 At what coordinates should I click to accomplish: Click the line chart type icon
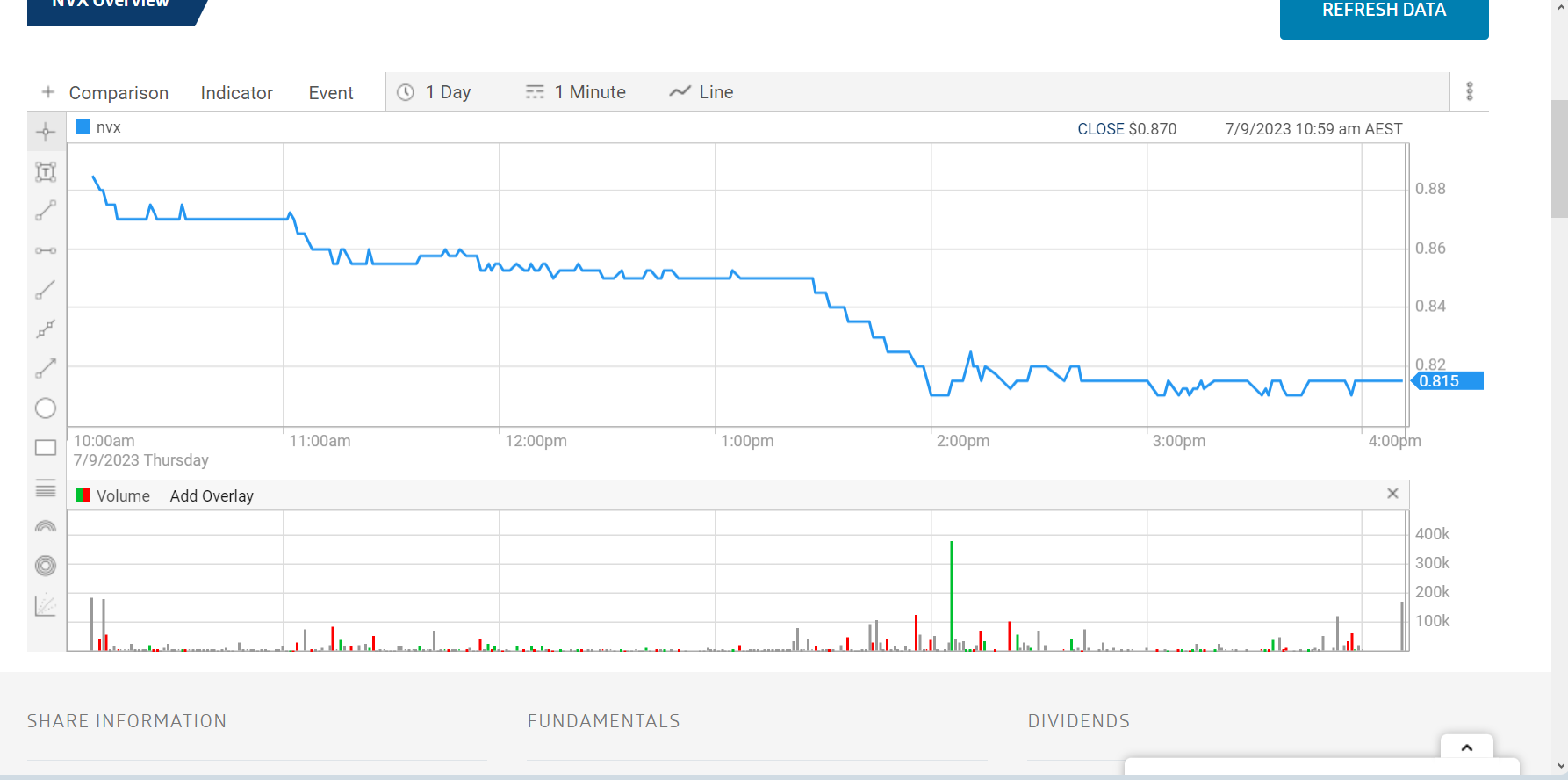pyautogui.click(x=680, y=91)
